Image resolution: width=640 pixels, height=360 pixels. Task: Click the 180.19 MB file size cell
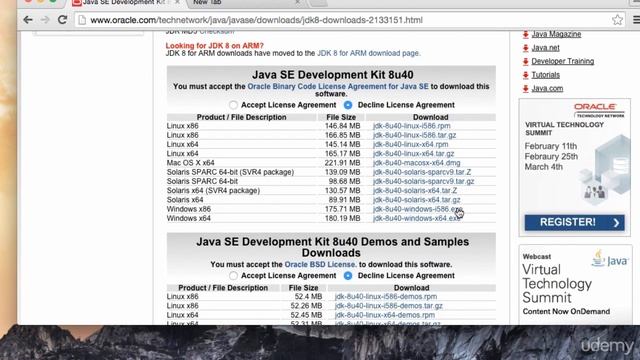pos(342,218)
